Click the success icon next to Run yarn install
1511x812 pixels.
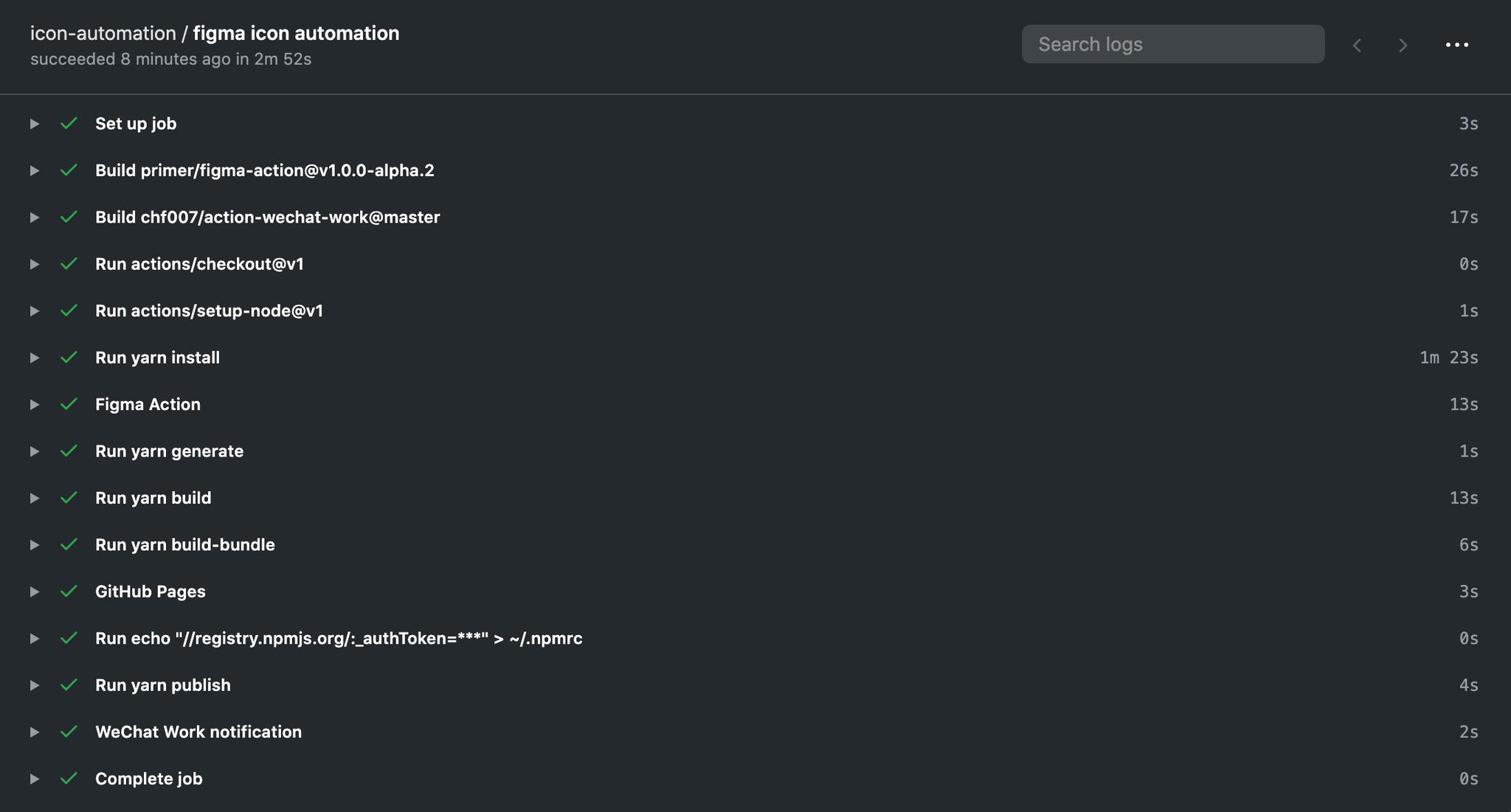[69, 358]
